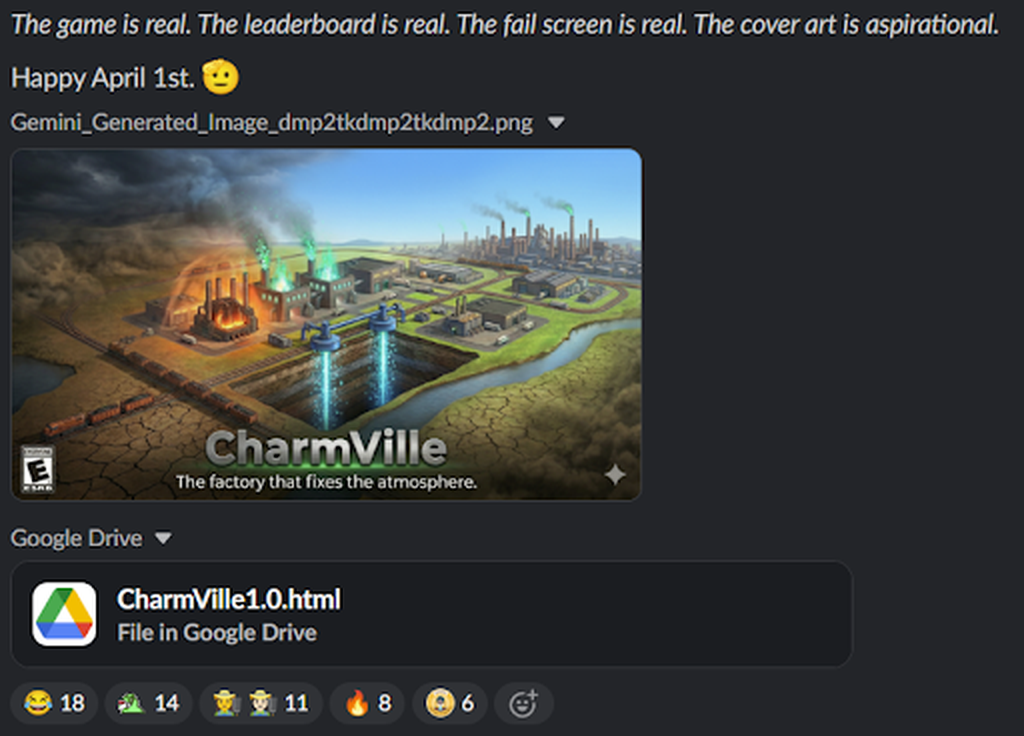Open the CharmVille cover art image

(326, 324)
